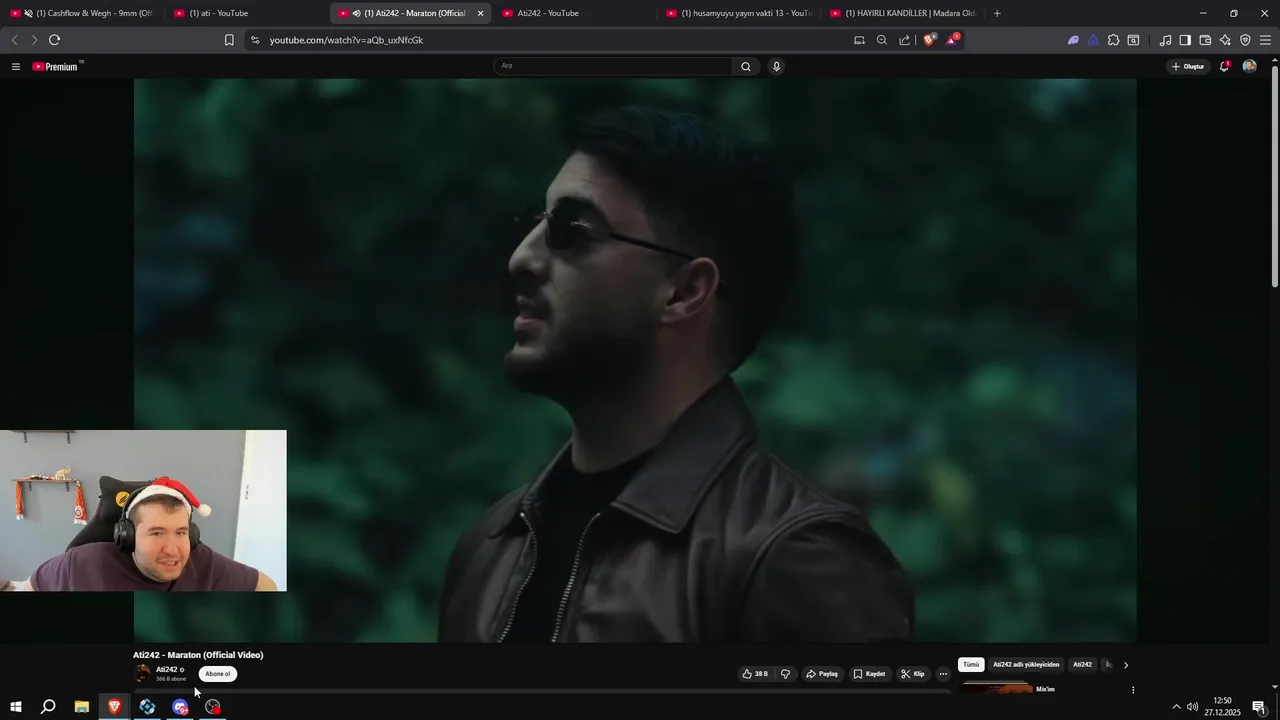1280x720 pixels.
Task: Save video with Kaydet button
Action: pyautogui.click(x=869, y=674)
